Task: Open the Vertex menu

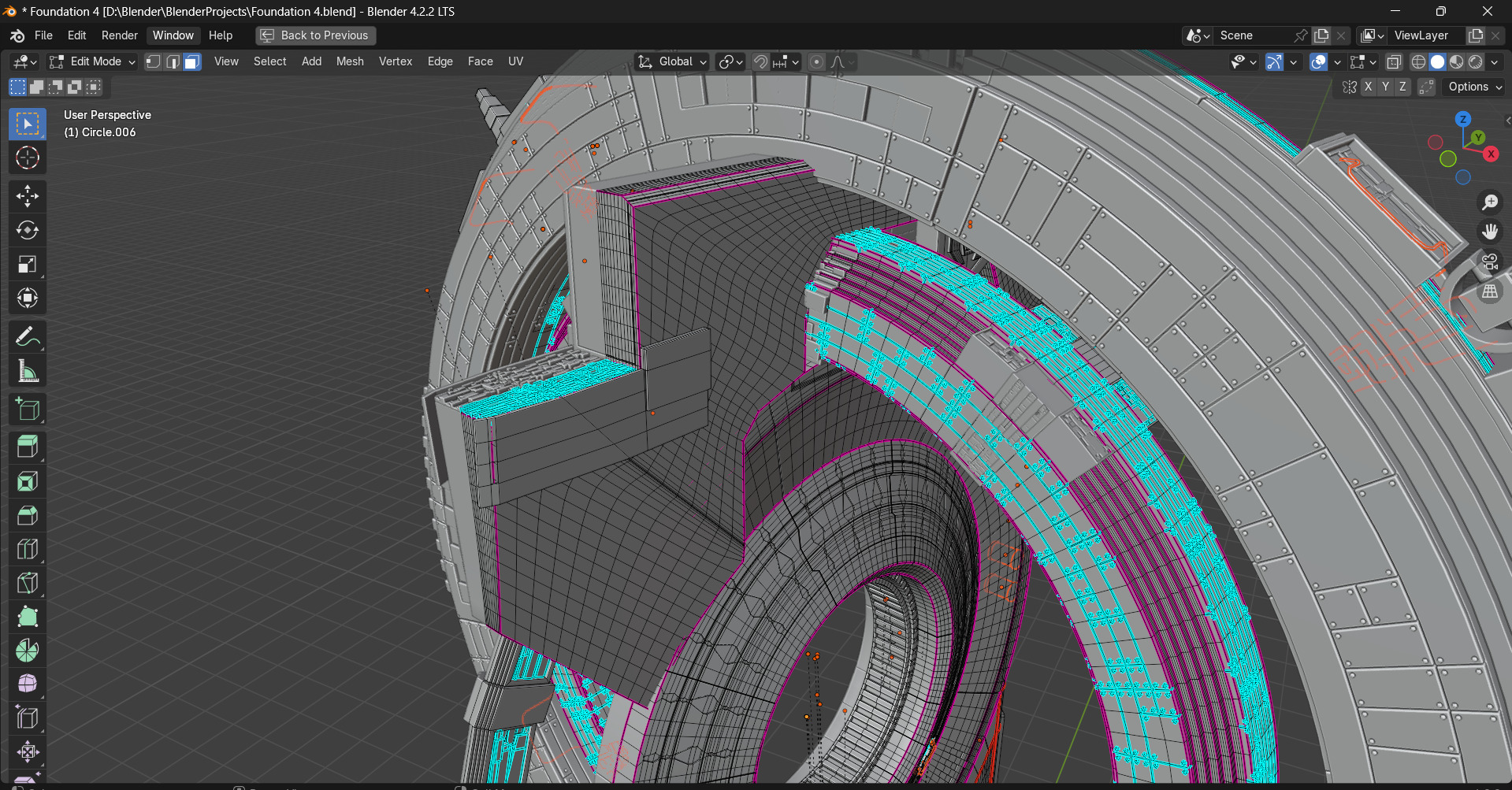Action: 396,61
